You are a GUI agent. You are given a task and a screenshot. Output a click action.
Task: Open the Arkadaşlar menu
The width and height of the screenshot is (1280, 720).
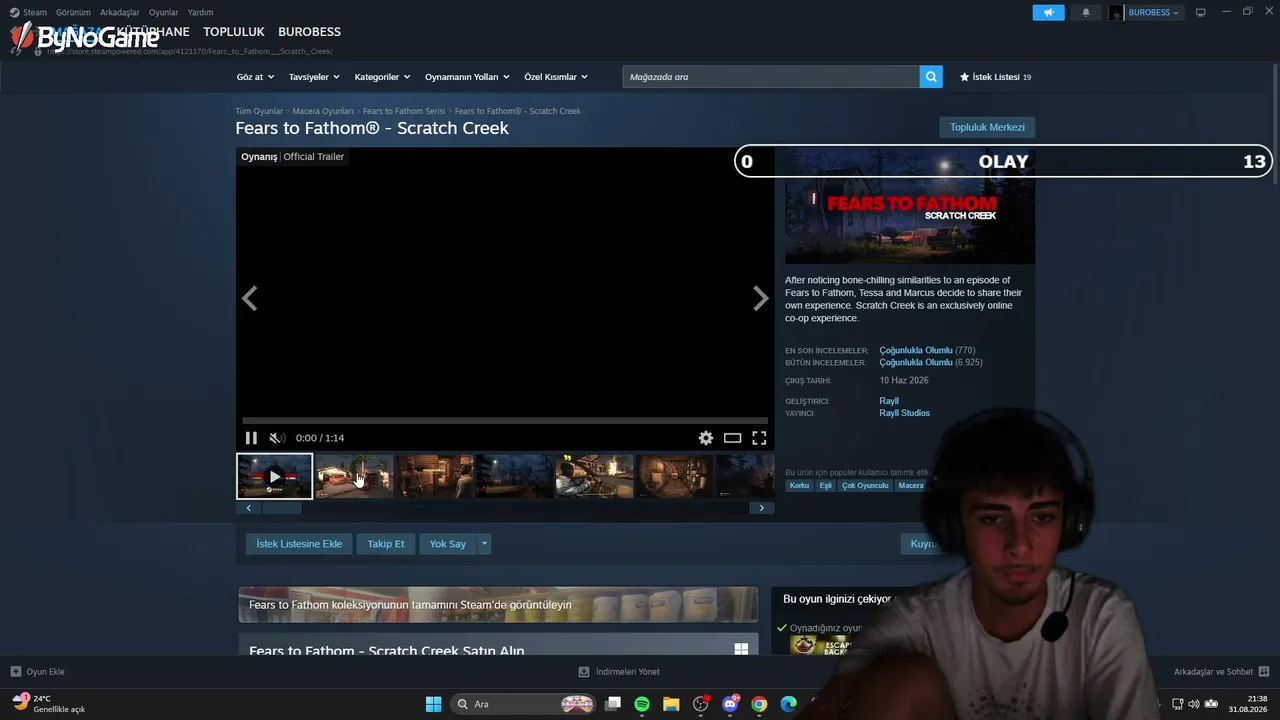(x=120, y=13)
